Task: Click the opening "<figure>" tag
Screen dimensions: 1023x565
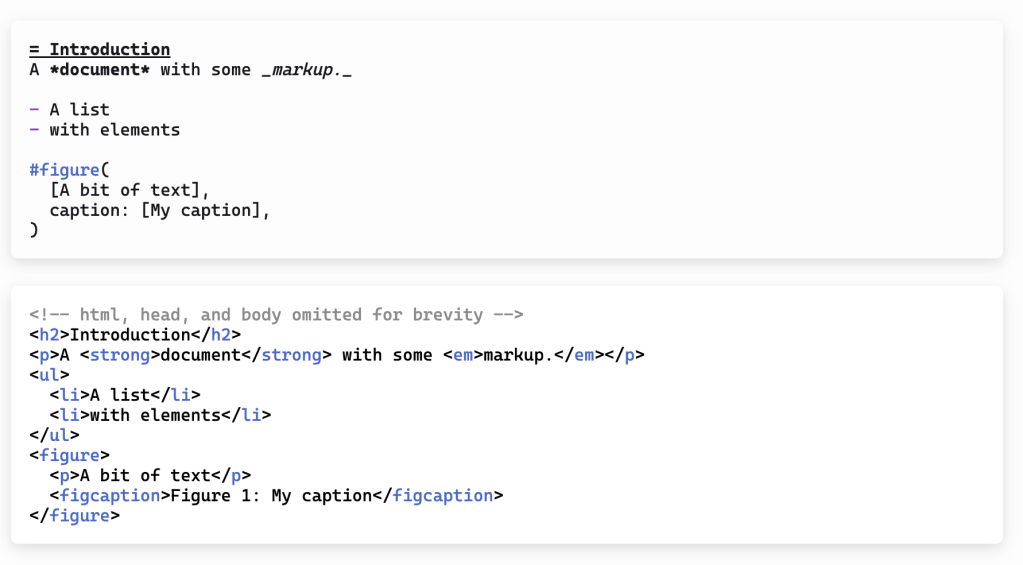Action: coord(69,456)
